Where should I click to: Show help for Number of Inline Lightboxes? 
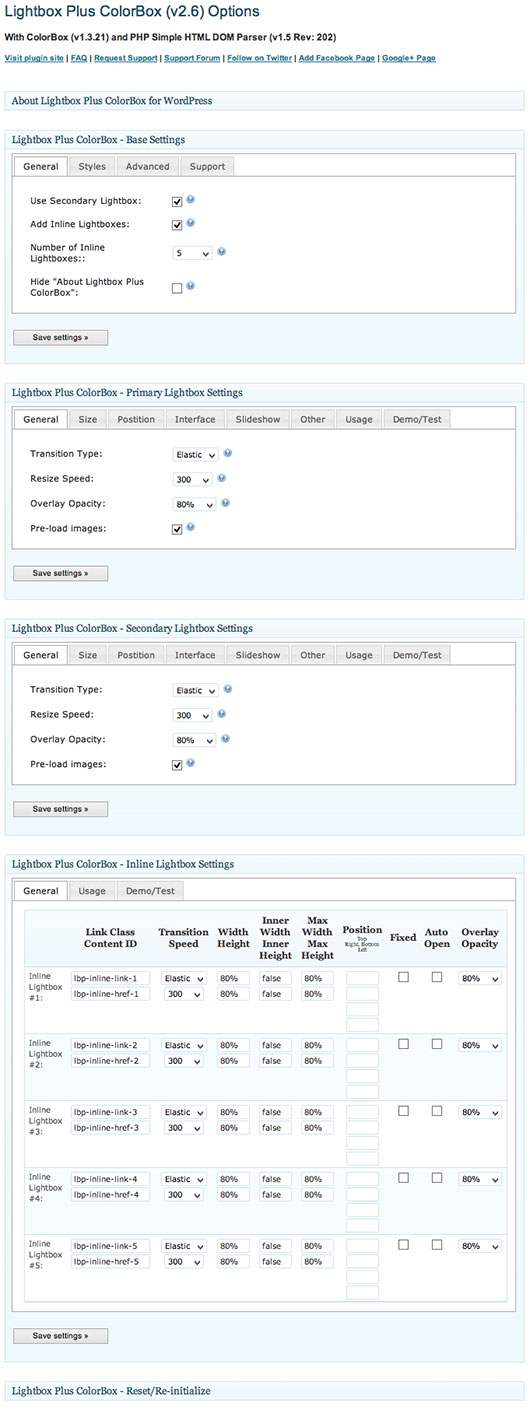point(222,252)
